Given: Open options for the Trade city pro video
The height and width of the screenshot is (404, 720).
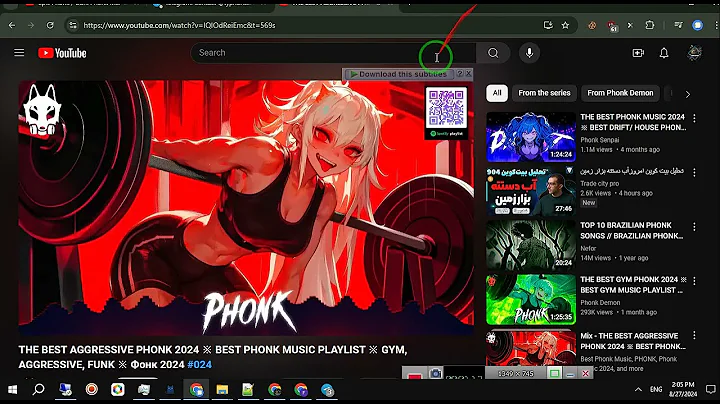Looking at the screenshot, I should click(694, 172).
